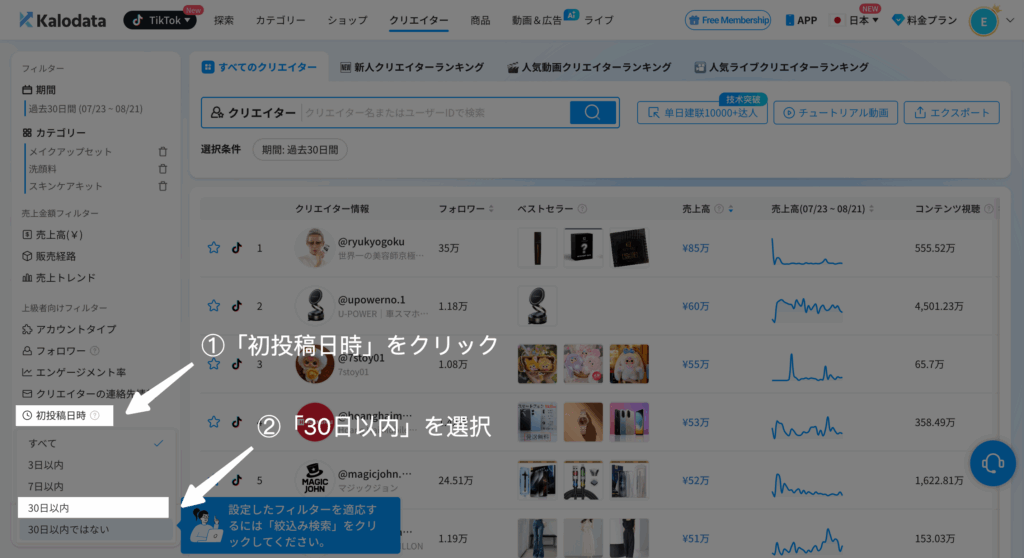Click @upowerno.1's bestseller product thumbnail

[x=537, y=306]
